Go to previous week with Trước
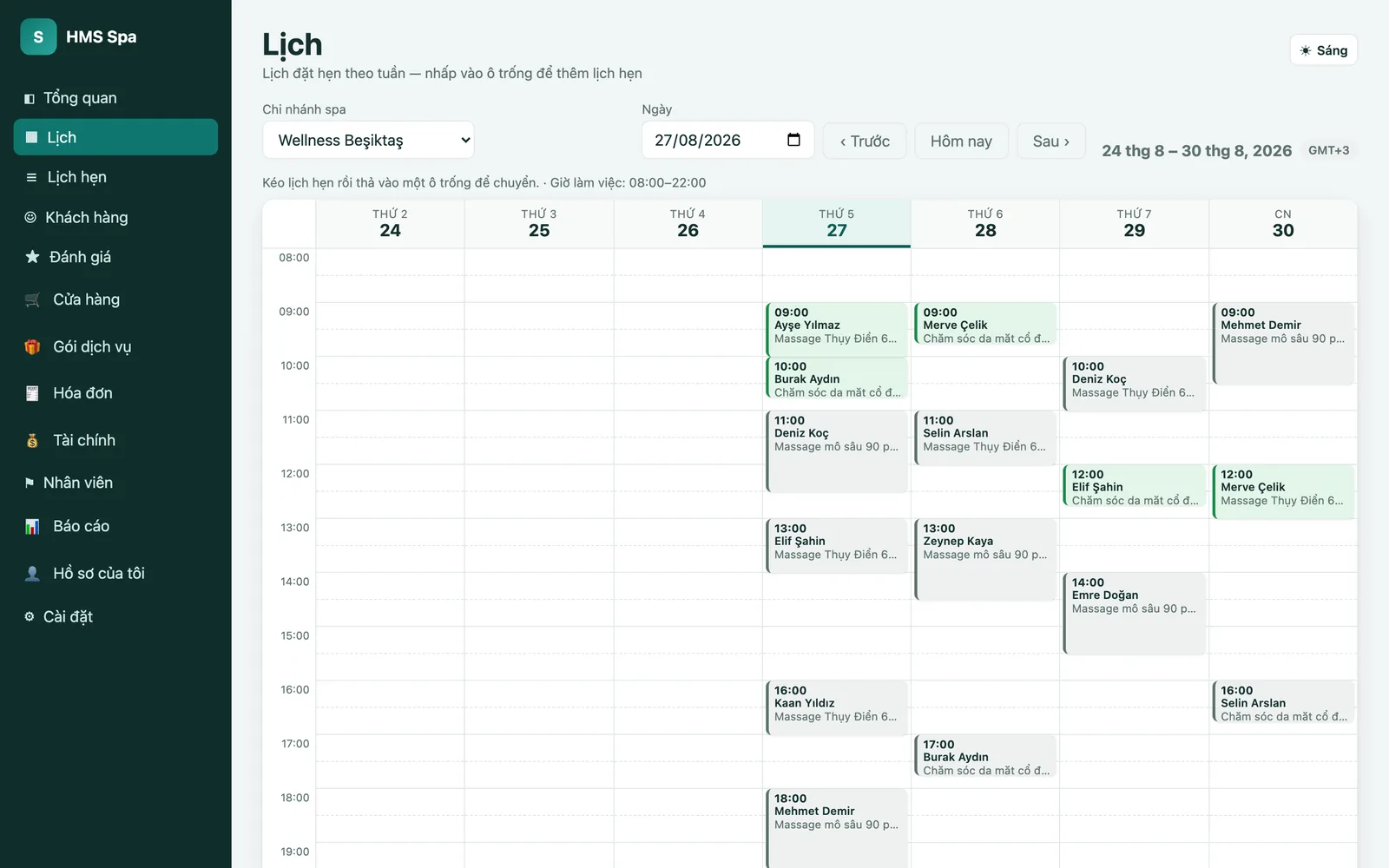1389x868 pixels. click(x=865, y=141)
